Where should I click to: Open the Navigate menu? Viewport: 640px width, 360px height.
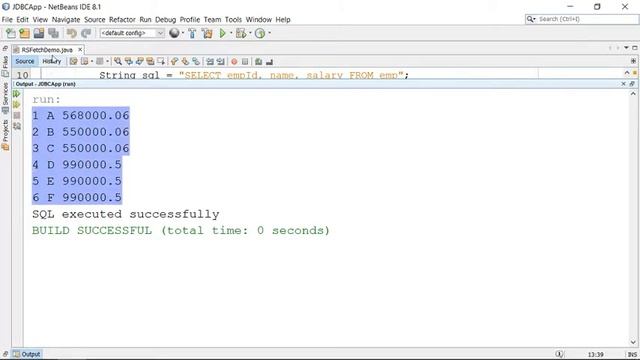click(x=66, y=20)
